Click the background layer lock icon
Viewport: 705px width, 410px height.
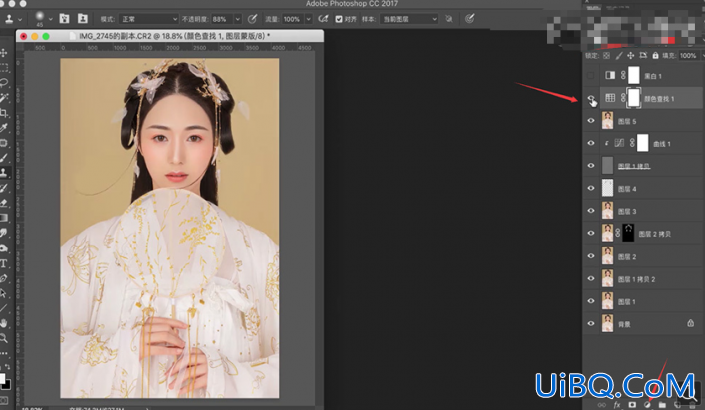[690, 323]
